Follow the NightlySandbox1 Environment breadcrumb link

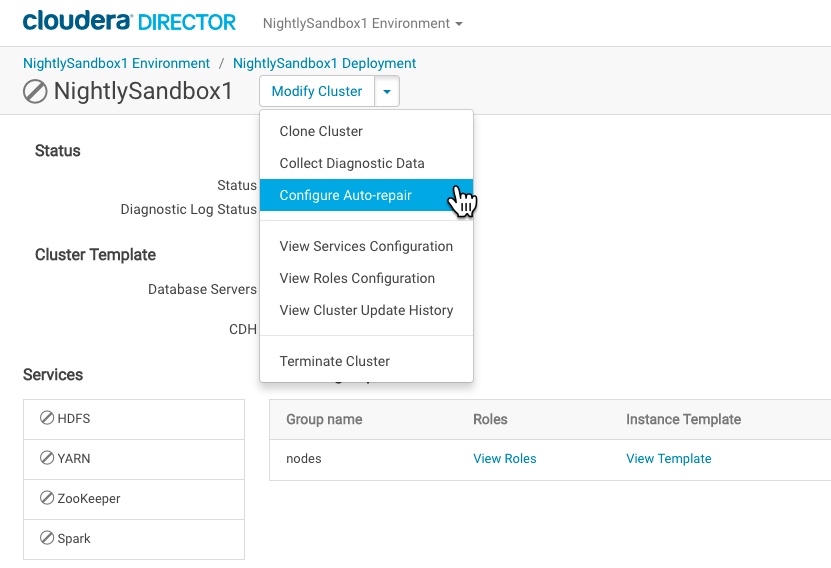tap(116, 63)
